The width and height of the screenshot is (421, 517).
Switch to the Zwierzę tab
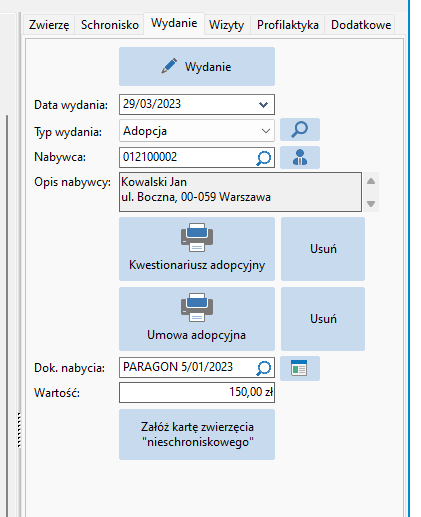click(49, 25)
